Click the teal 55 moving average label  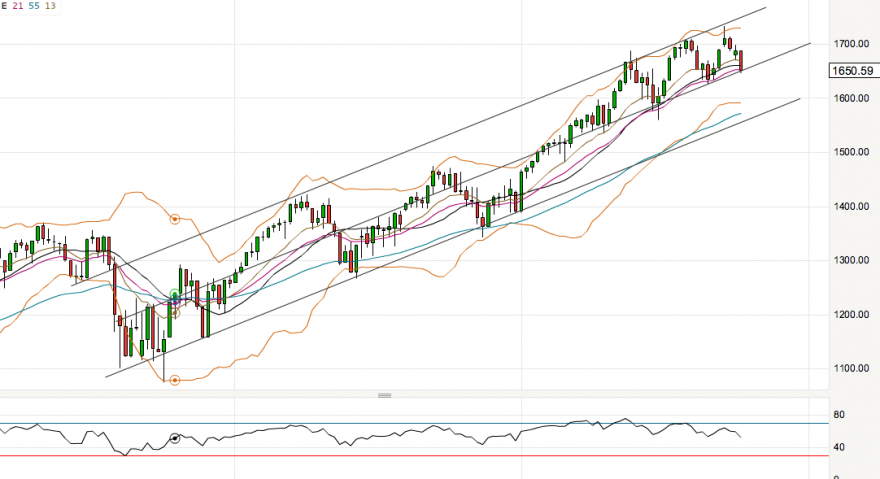point(34,6)
